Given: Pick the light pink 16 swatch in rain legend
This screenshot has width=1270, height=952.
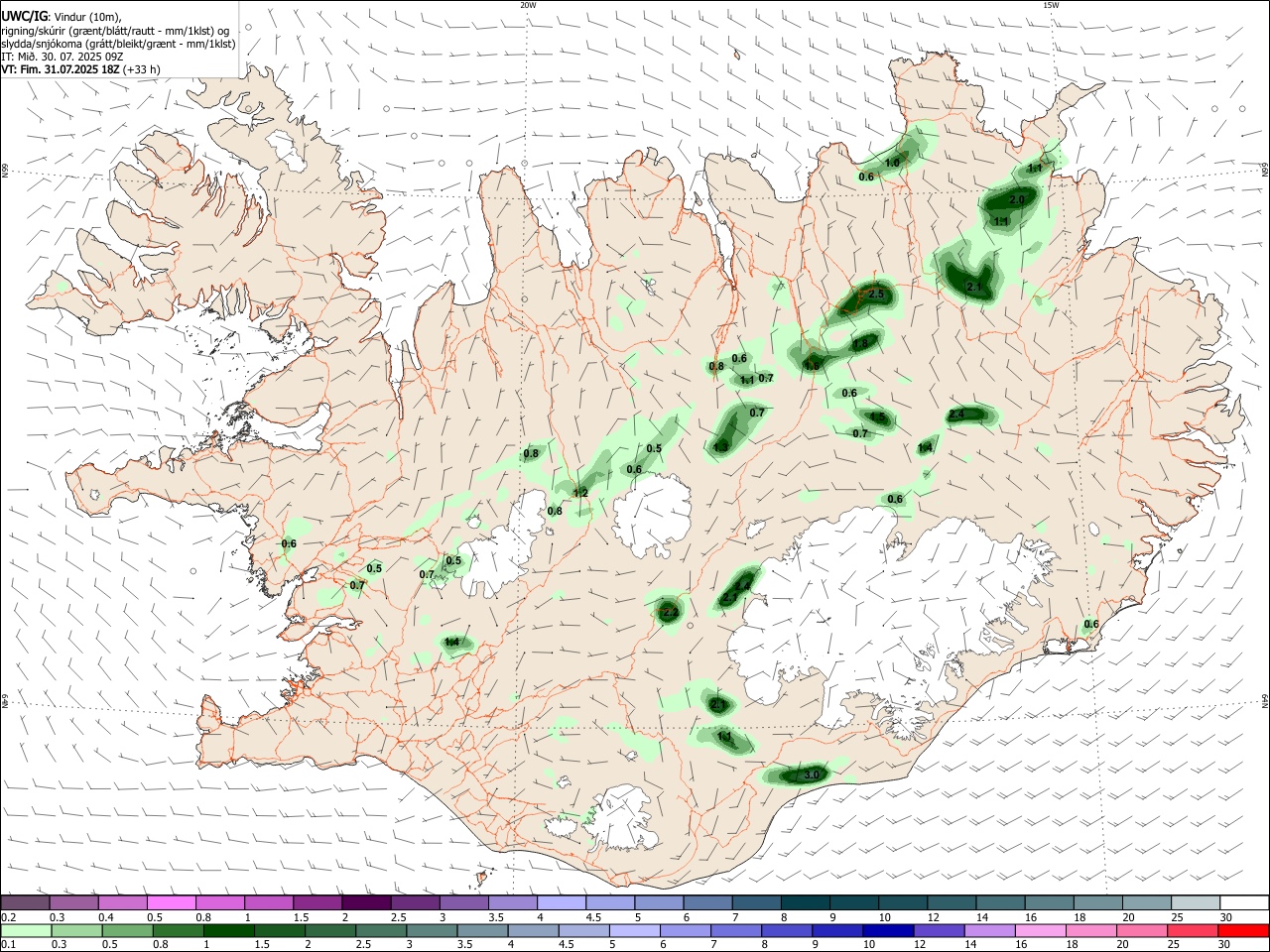Looking at the screenshot, I should (1041, 931).
